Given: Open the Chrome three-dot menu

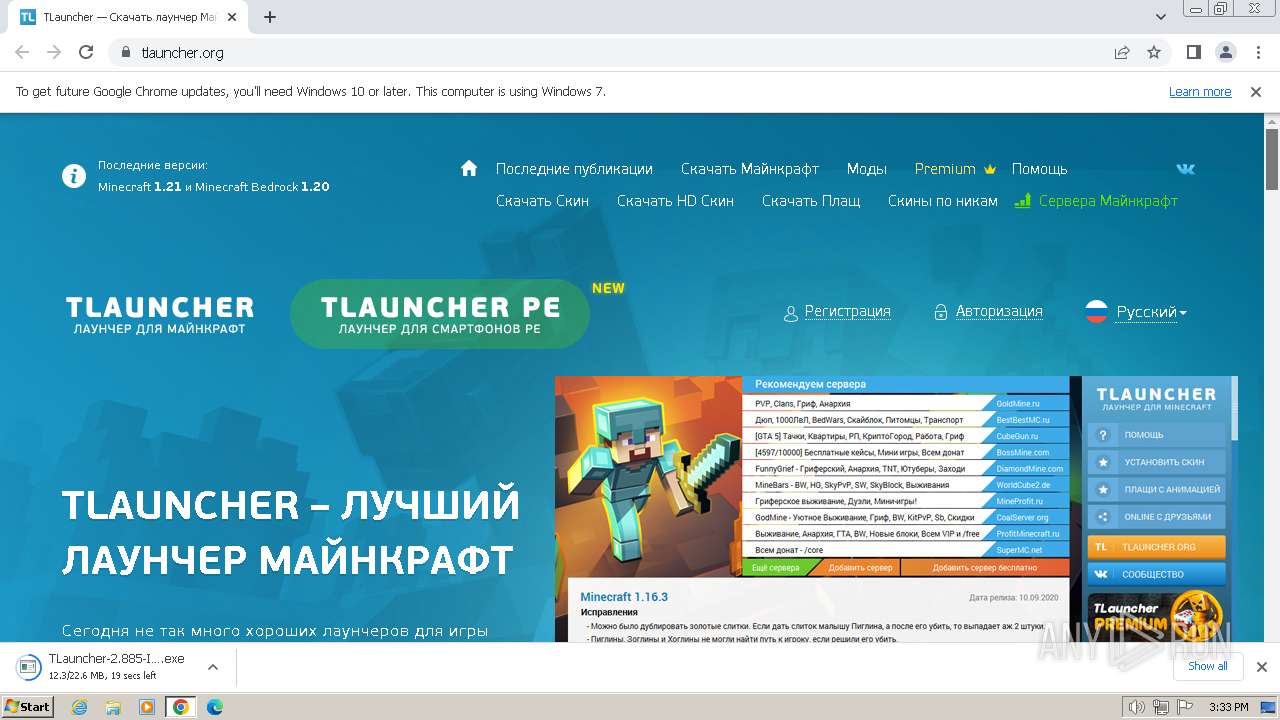Looking at the screenshot, I should pos(1256,52).
